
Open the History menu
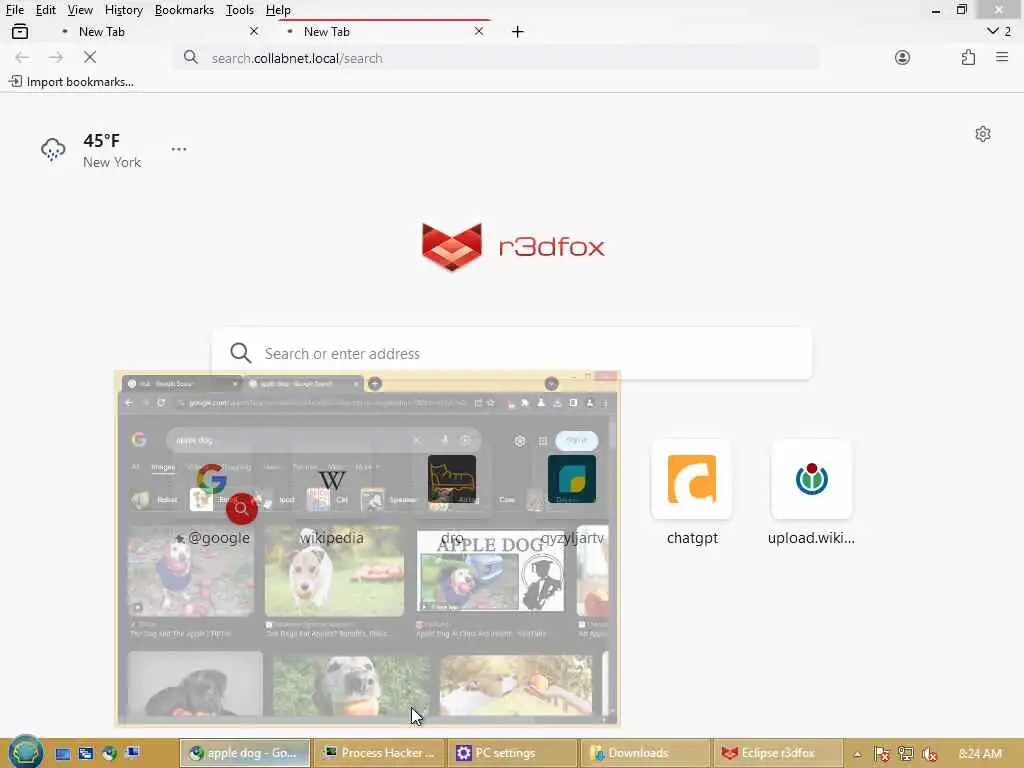pyautogui.click(x=123, y=10)
